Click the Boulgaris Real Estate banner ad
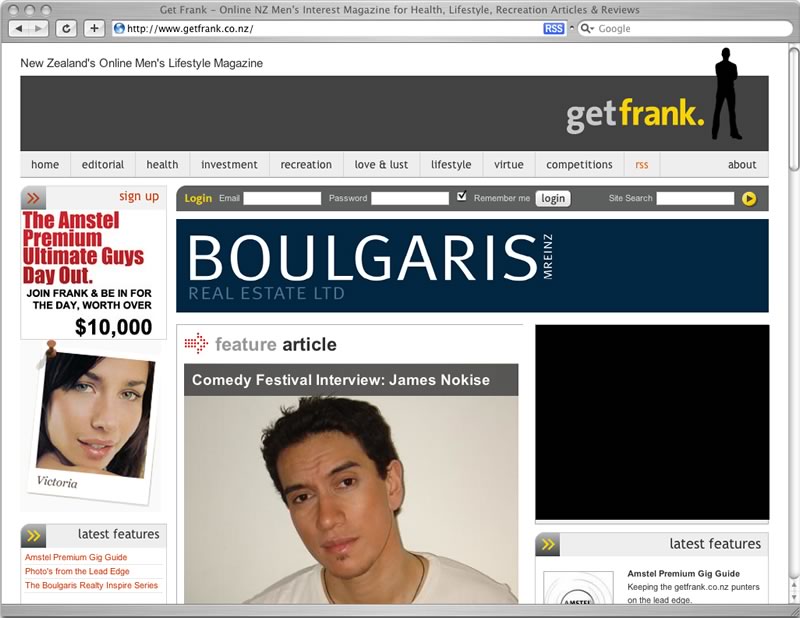This screenshot has width=800, height=618. tap(472, 265)
